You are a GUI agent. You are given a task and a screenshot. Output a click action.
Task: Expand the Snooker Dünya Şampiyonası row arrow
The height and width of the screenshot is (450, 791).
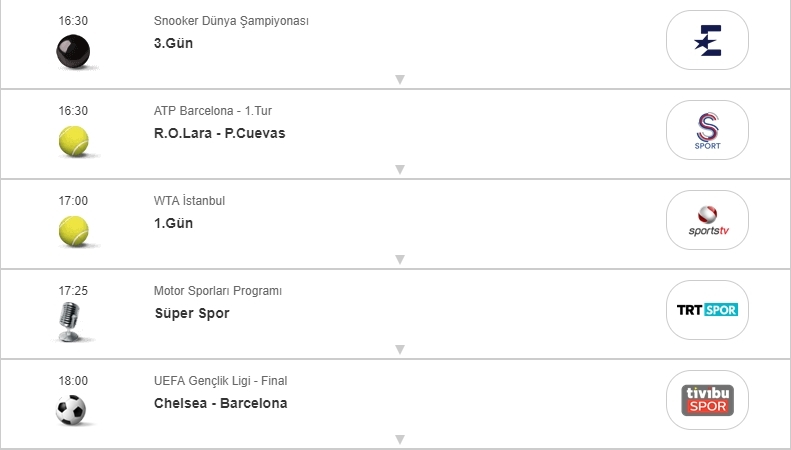(399, 79)
